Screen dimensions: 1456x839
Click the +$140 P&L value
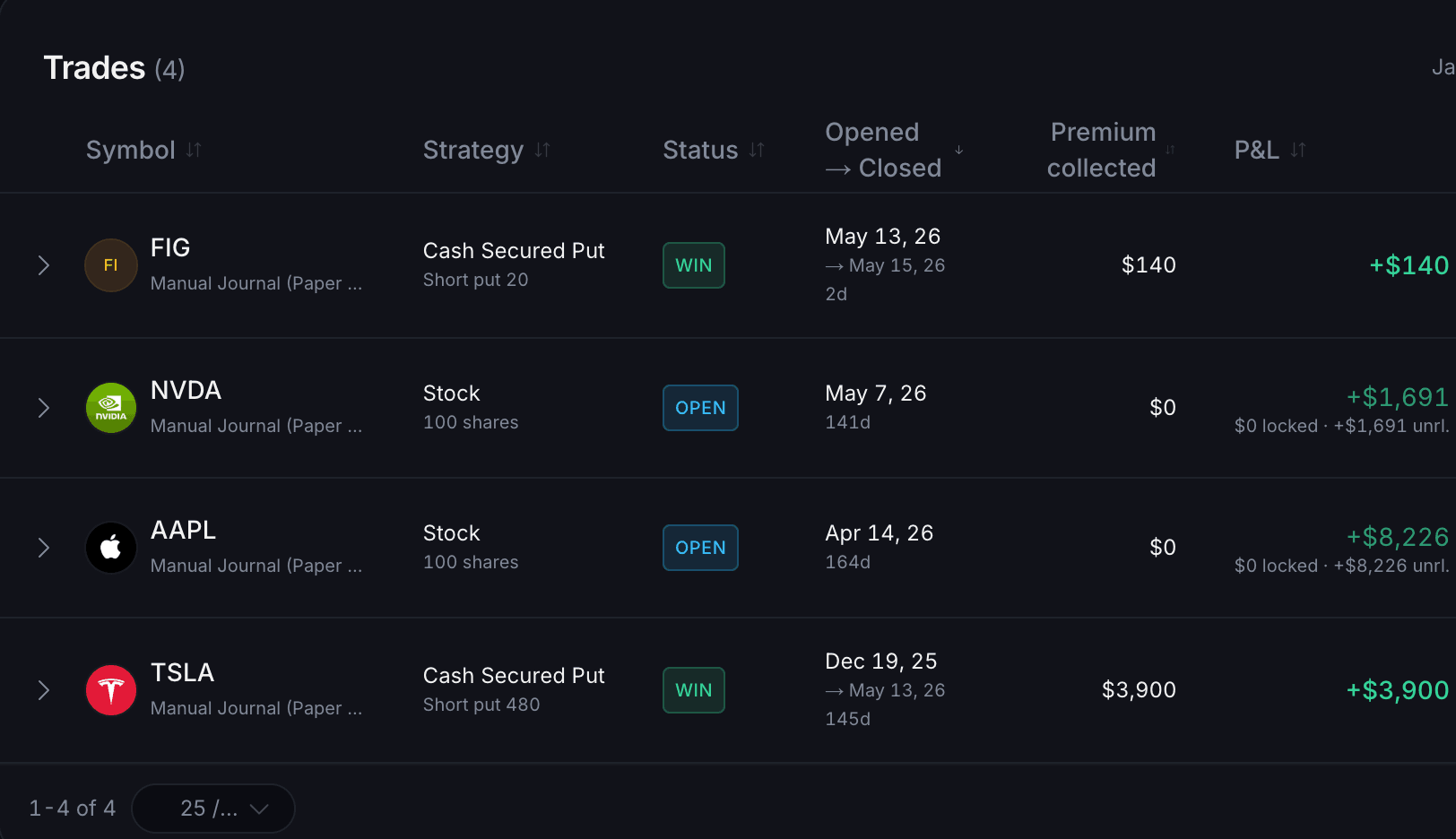point(1408,265)
